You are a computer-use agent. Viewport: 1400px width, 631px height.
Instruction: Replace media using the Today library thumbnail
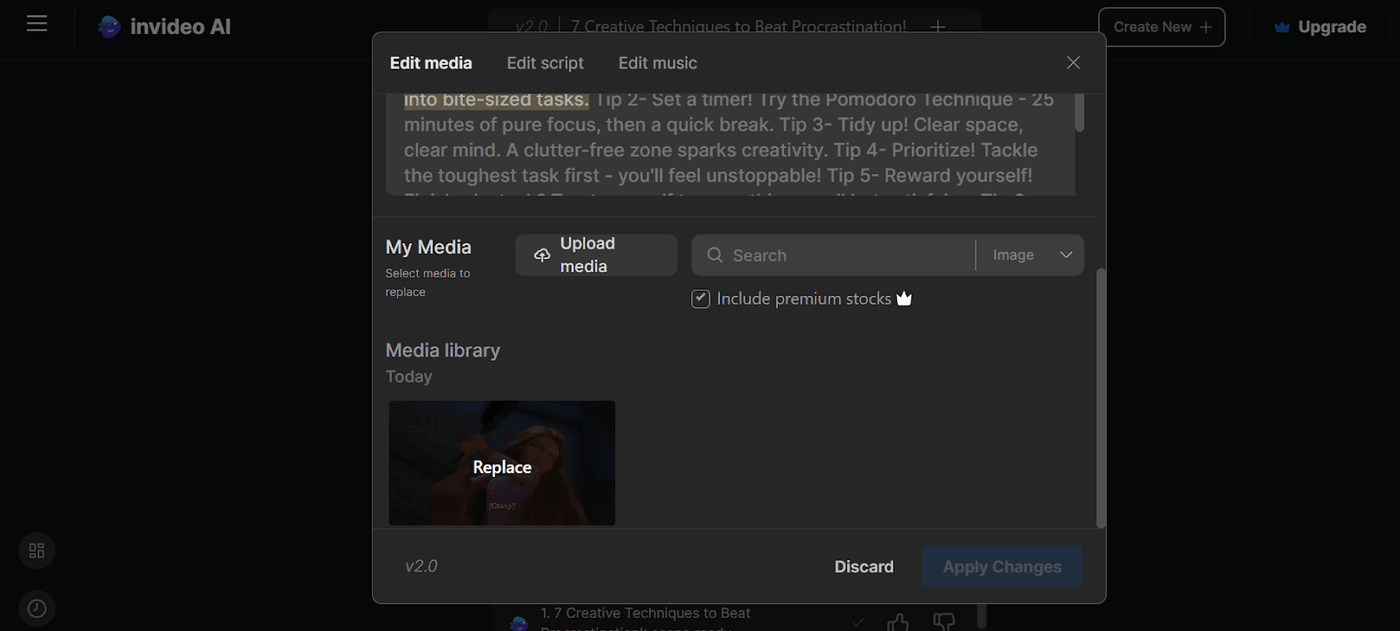point(501,466)
